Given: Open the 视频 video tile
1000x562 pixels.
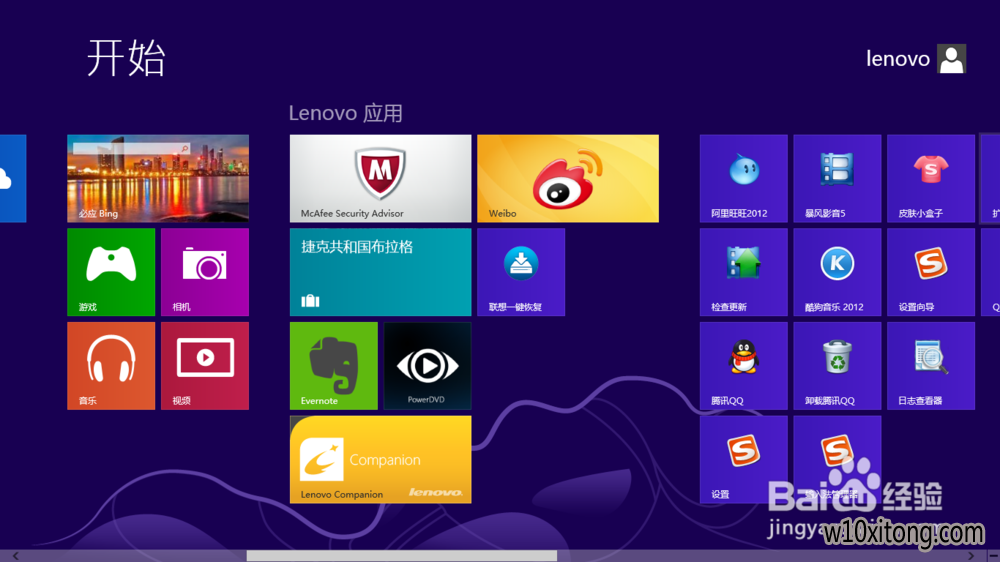Looking at the screenshot, I should tap(205, 366).
